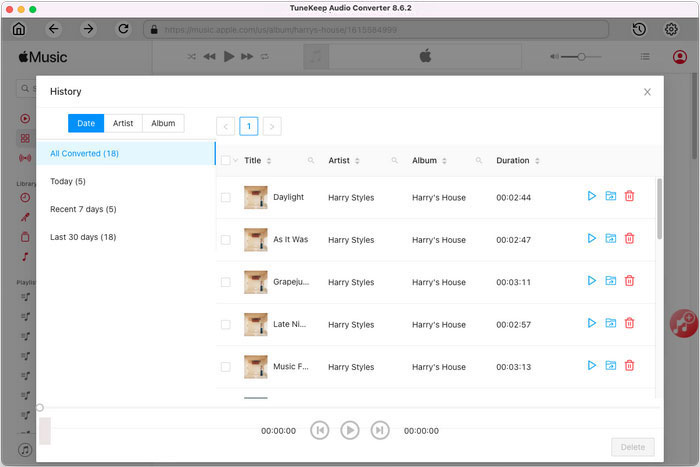Delete the Grapejuice track from history
This screenshot has width=700, height=467.
629,281
